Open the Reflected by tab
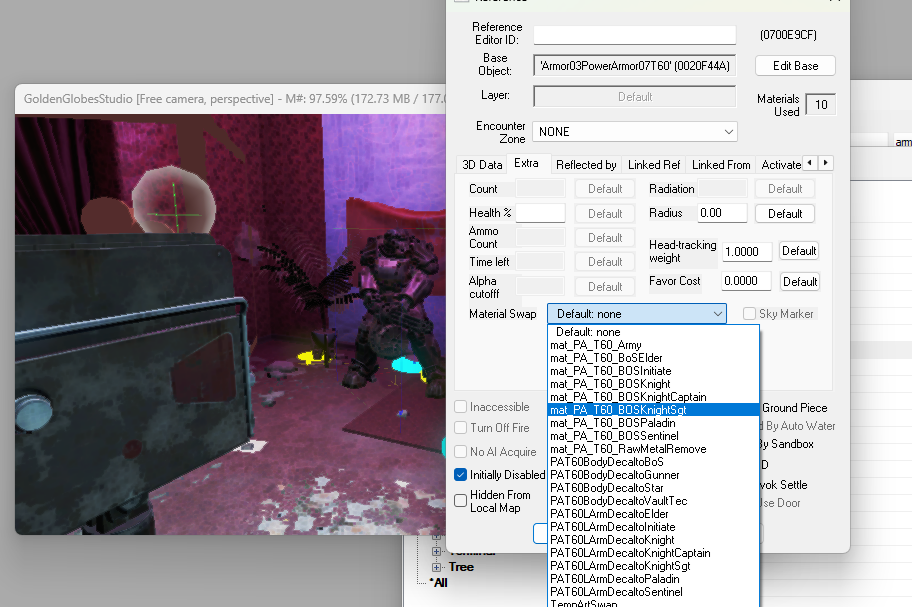 [586, 165]
